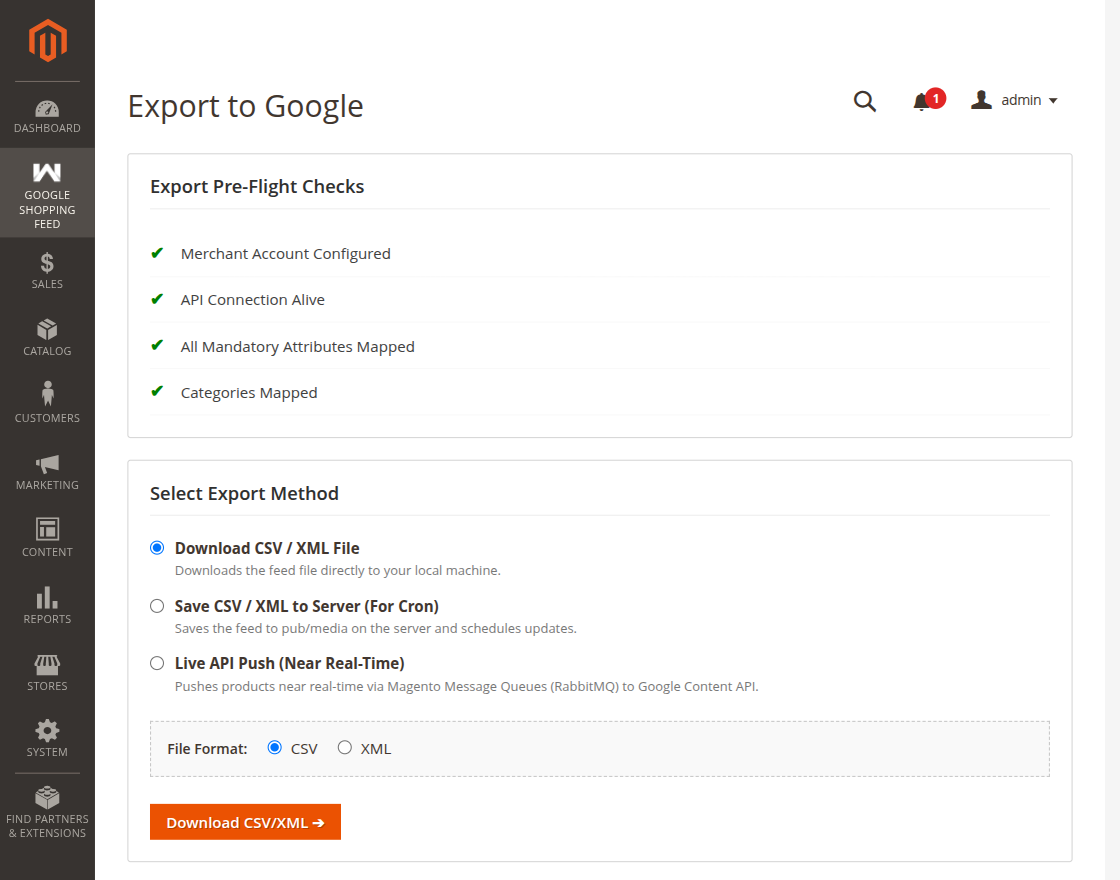Click All Mandatory Attributes Mapped text

point(297,346)
